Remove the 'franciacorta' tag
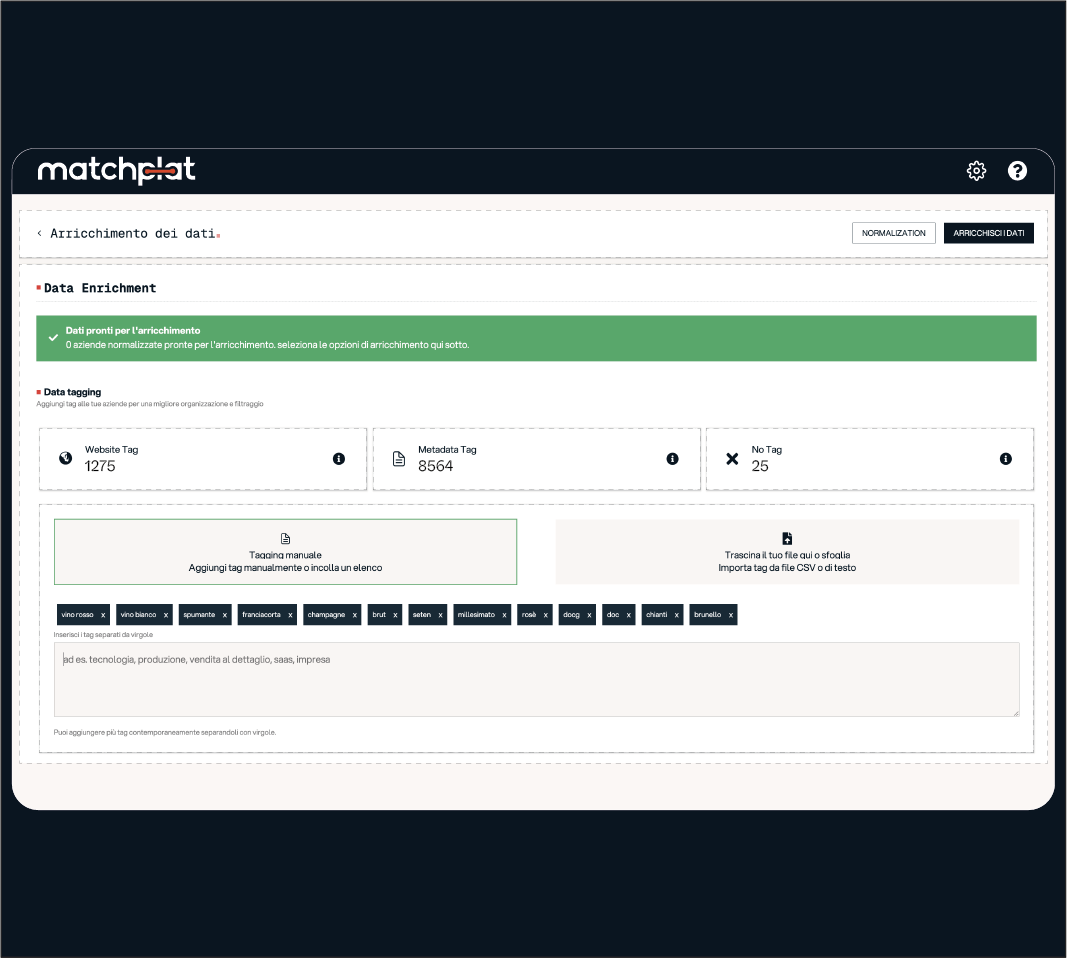This screenshot has width=1067, height=958. pos(291,615)
